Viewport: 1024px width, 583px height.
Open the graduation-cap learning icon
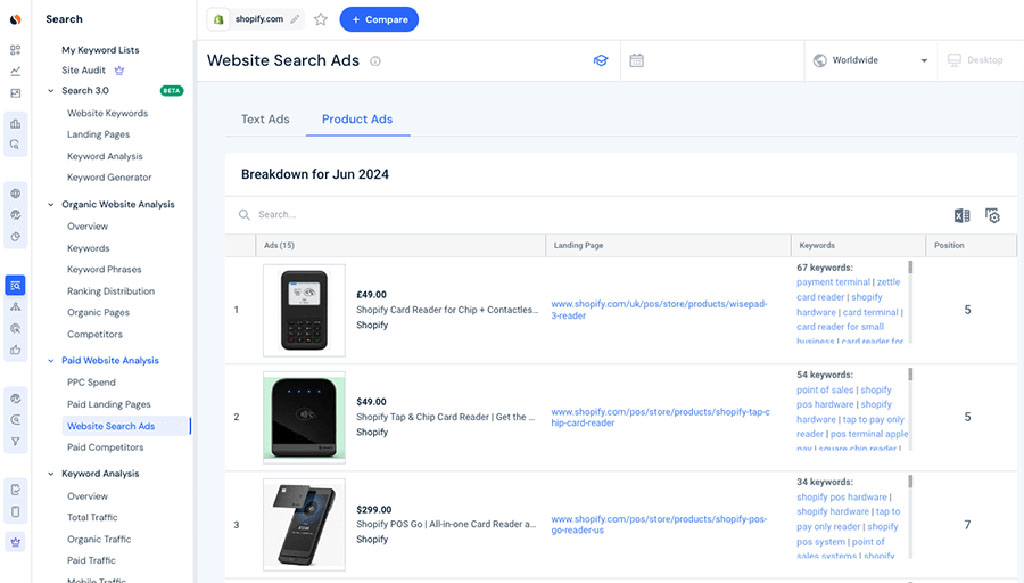pos(601,61)
